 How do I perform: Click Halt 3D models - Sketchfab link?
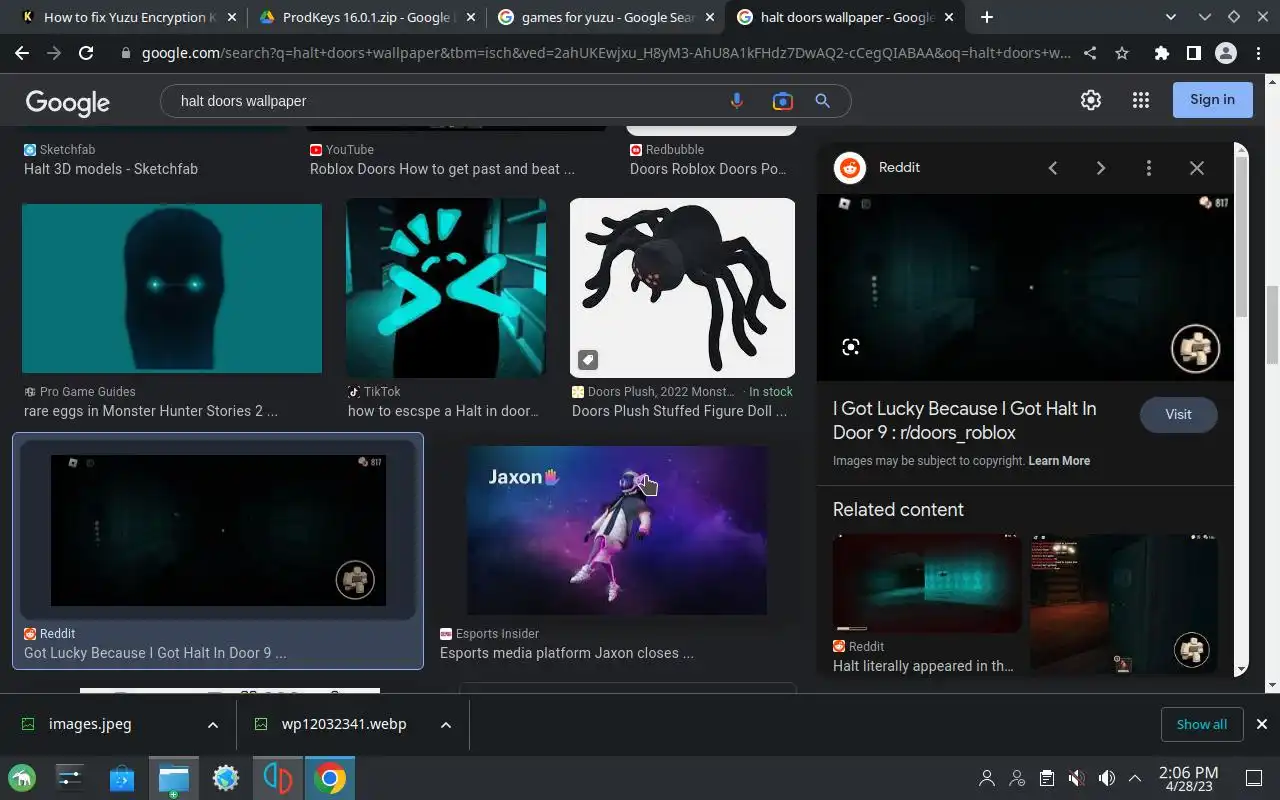(111, 169)
